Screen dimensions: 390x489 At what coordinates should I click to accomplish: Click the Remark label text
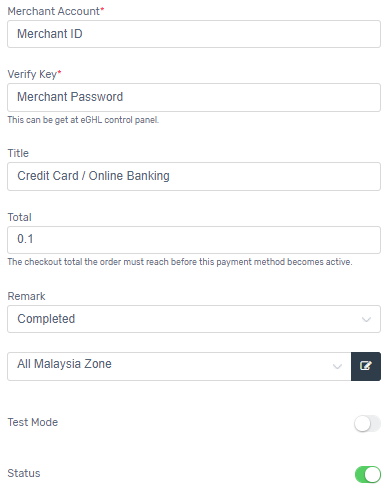(26, 296)
